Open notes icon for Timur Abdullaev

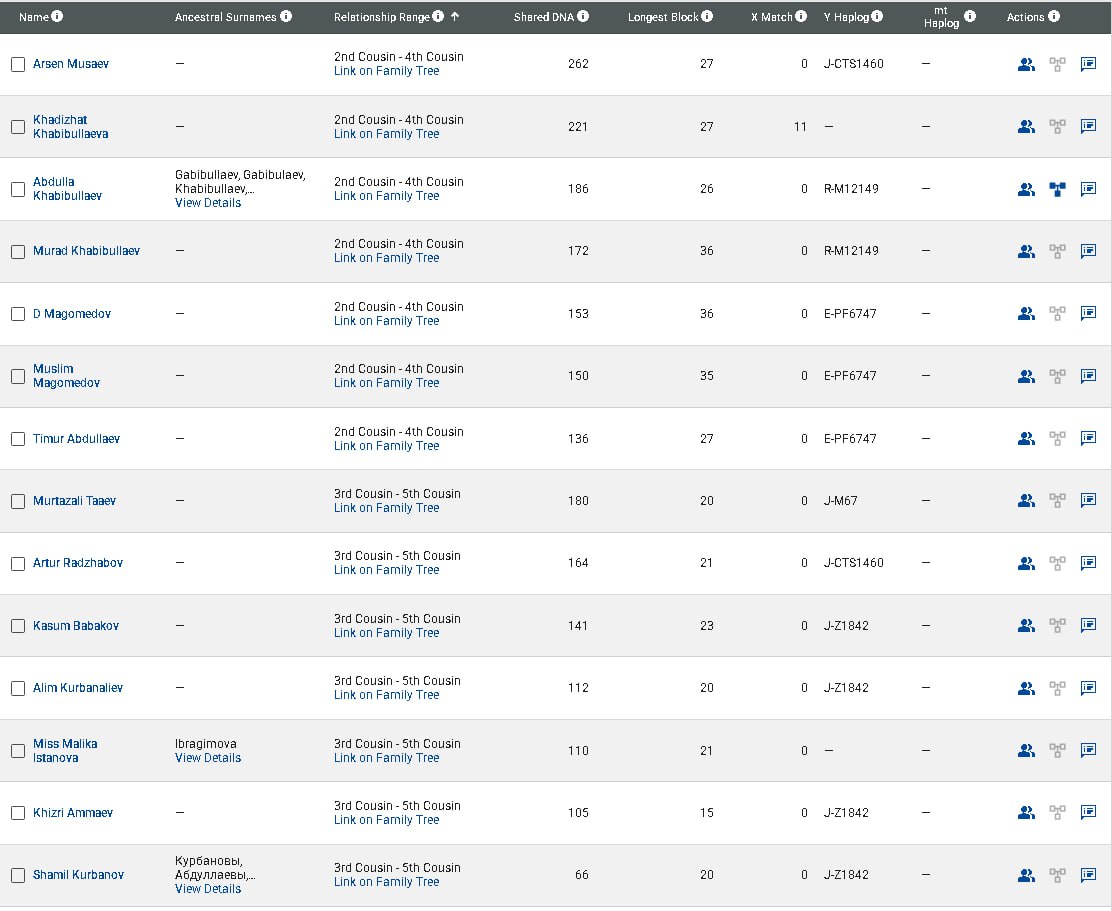coord(1089,438)
